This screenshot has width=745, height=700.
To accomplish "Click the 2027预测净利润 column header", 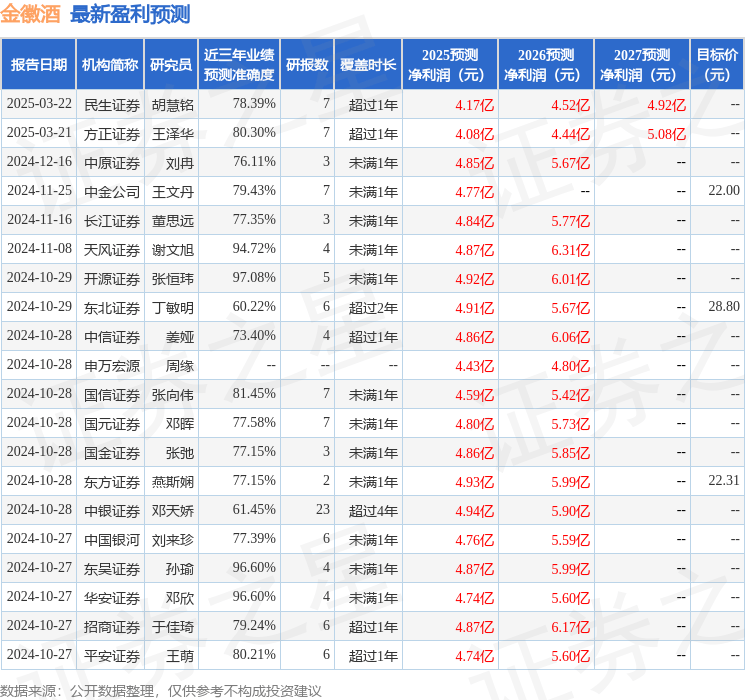I will [x=642, y=65].
